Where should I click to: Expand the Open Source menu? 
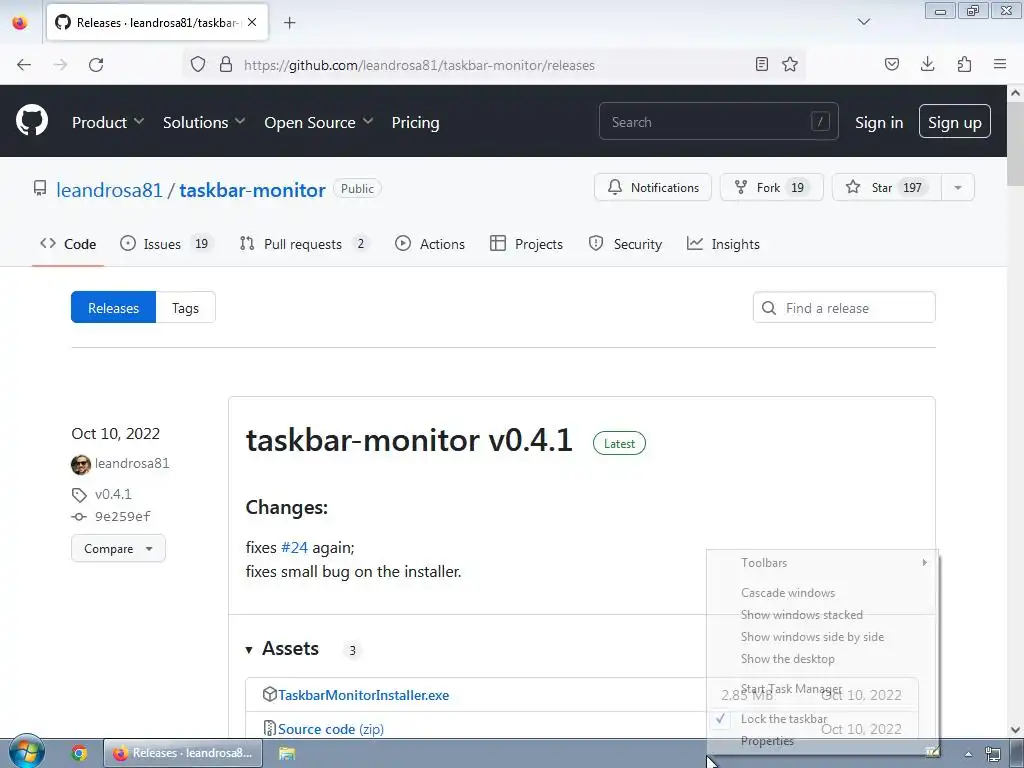tap(319, 122)
